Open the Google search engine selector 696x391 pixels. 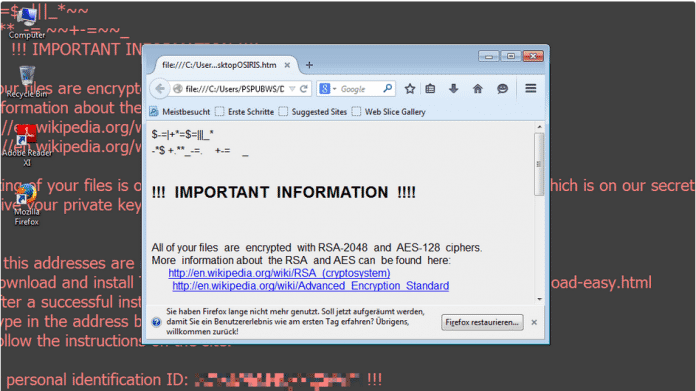pyautogui.click(x=328, y=89)
